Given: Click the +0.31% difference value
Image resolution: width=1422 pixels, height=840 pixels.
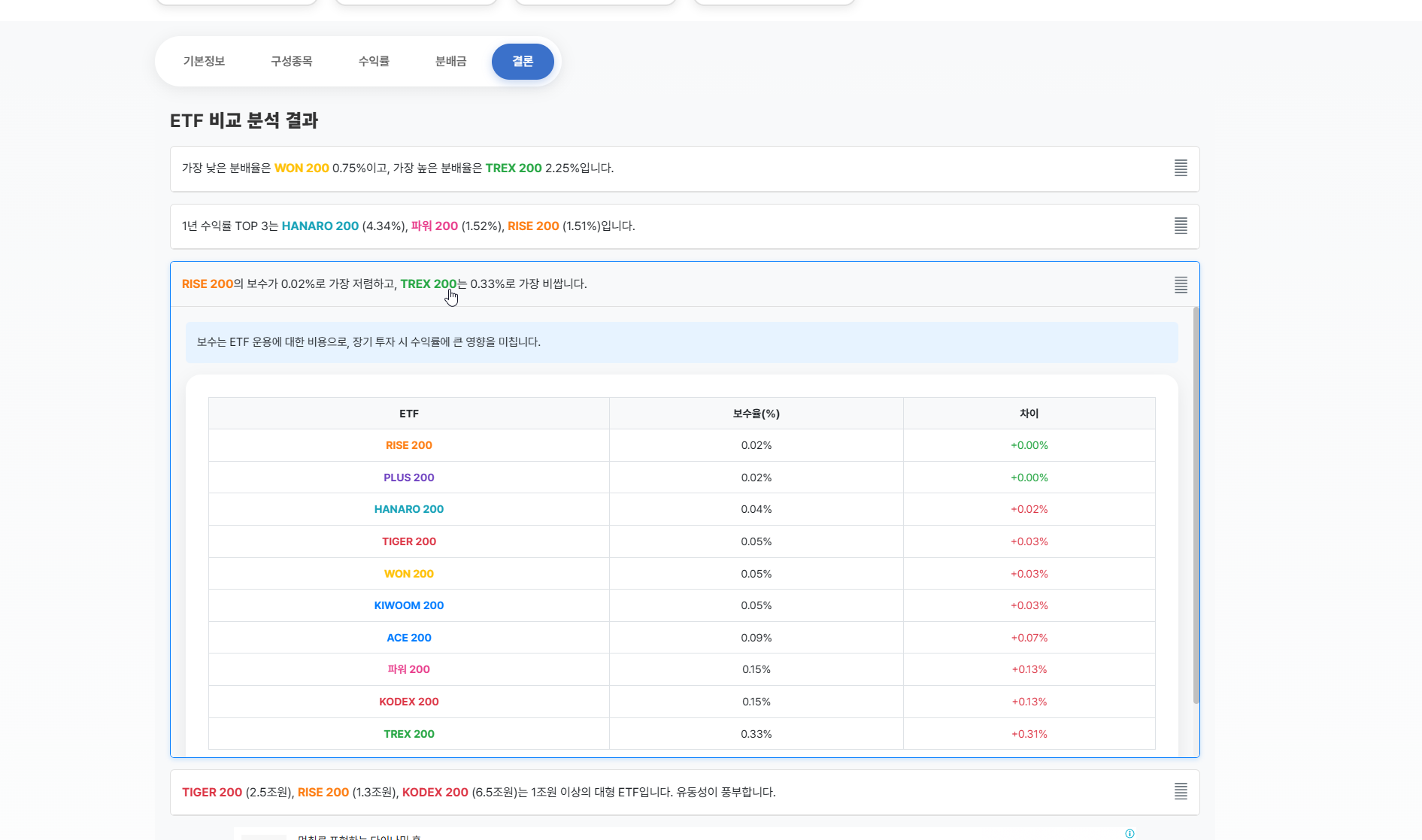Looking at the screenshot, I should pos(1029,734).
